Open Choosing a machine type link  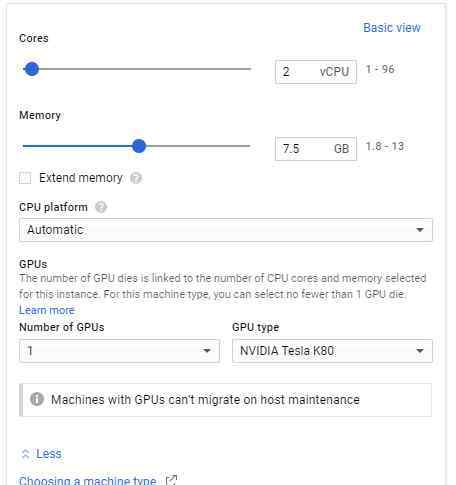[x=88, y=480]
